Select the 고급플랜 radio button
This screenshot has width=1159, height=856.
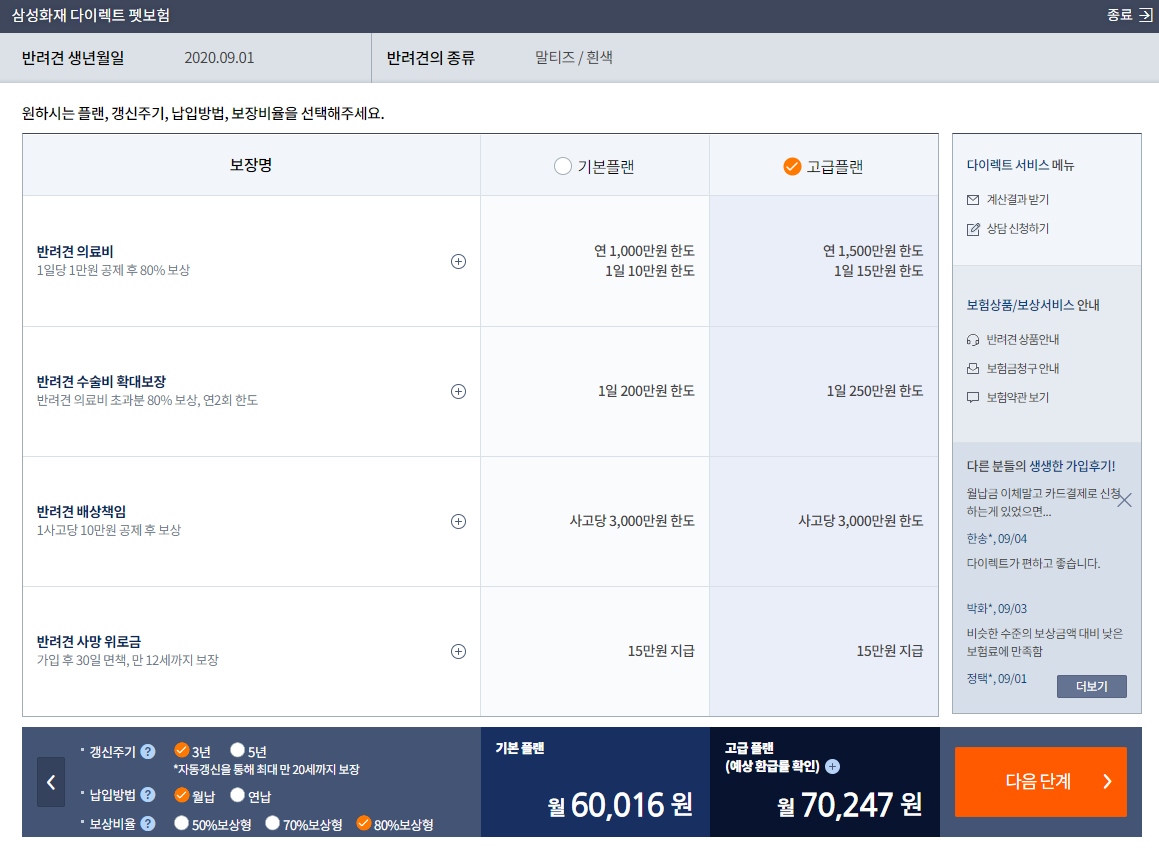tap(792, 166)
